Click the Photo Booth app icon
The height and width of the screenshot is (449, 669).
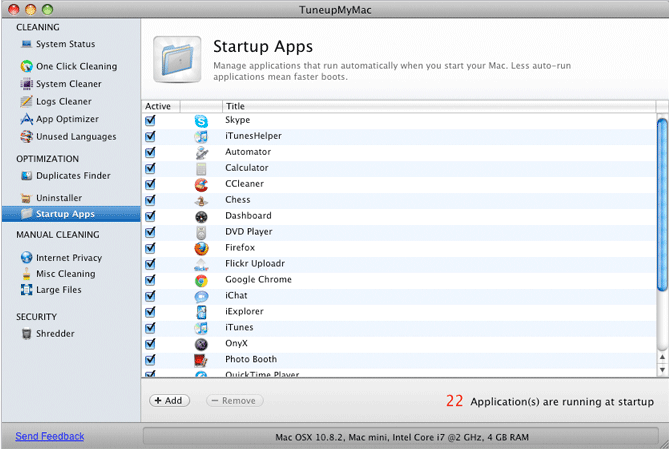(201, 360)
